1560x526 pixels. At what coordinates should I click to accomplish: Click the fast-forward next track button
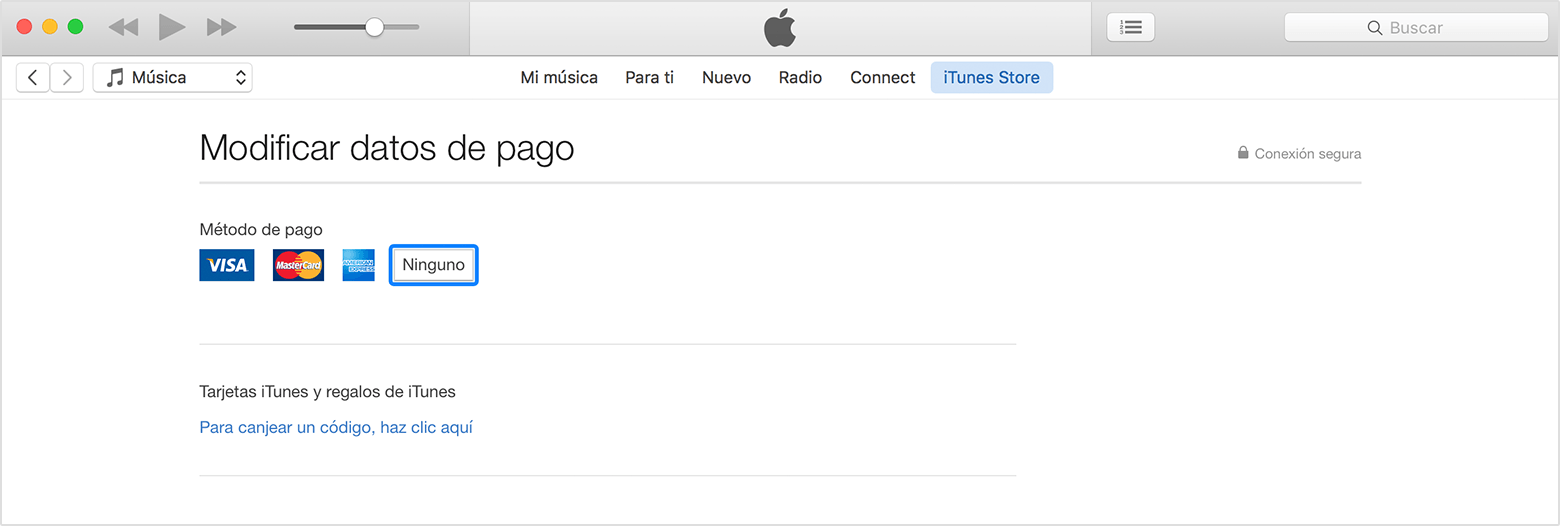[x=221, y=27]
